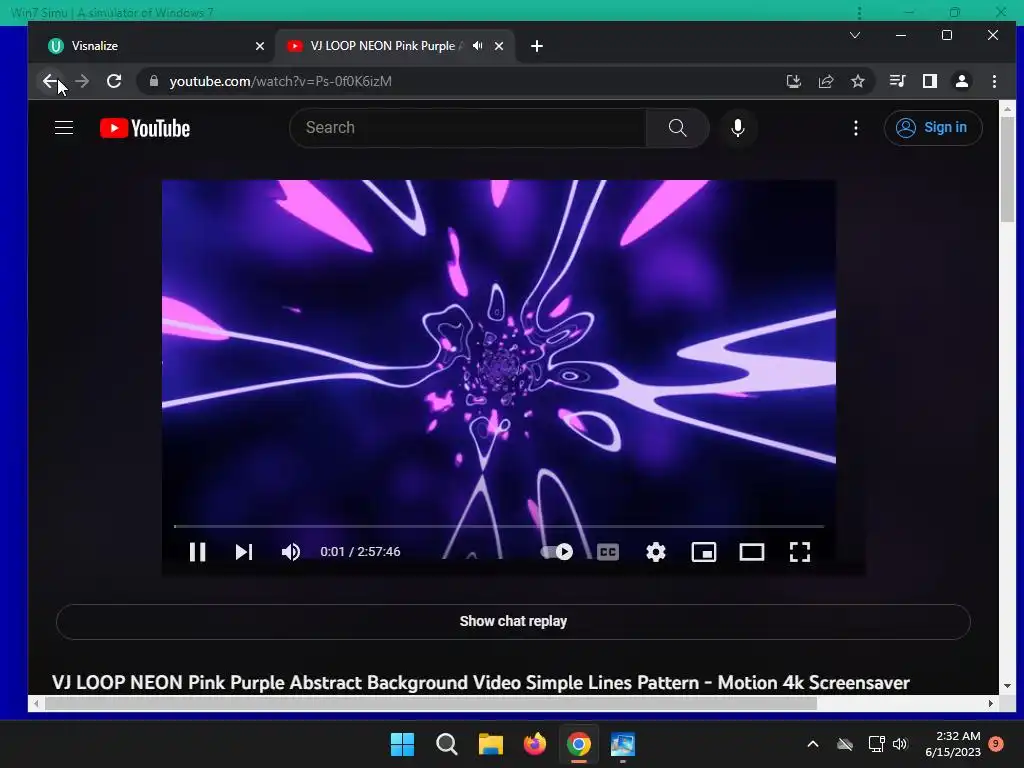Click the horizontal scrollbar thumb

click(431, 703)
